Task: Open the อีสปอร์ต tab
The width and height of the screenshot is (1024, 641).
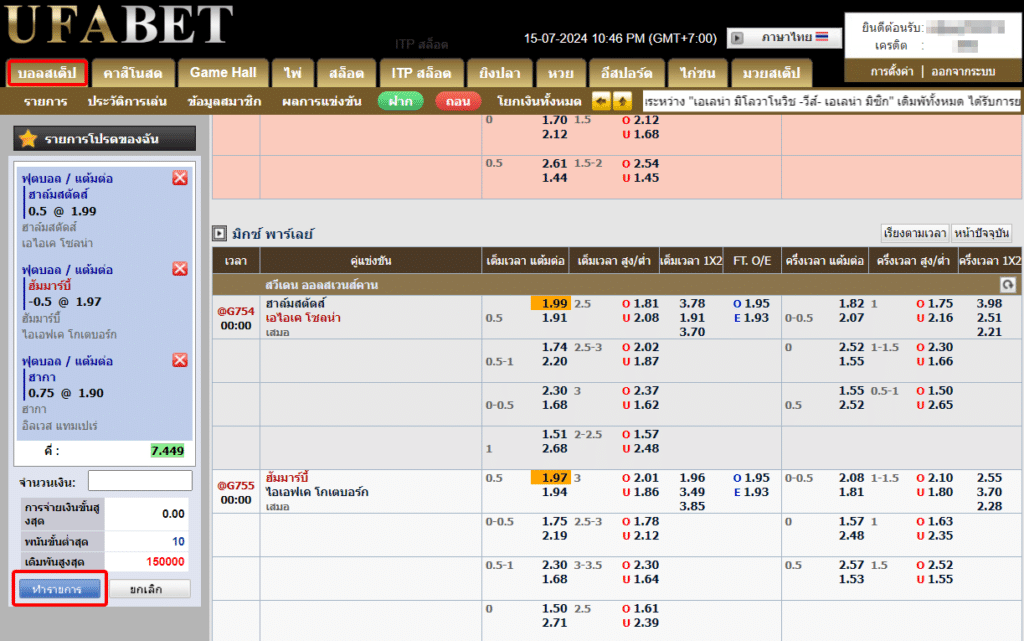Action: [x=626, y=72]
